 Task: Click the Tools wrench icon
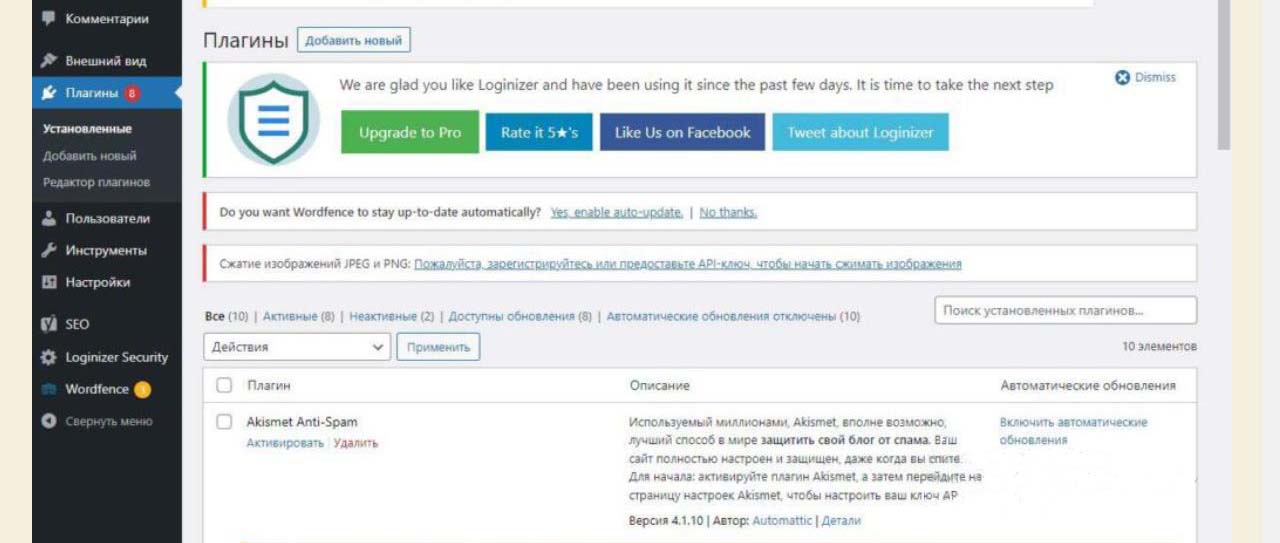point(48,251)
